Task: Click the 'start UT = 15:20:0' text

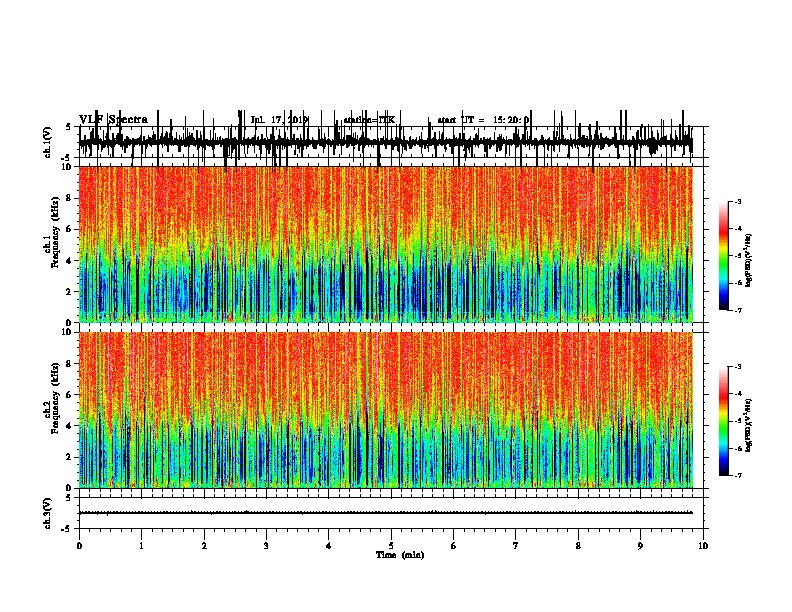Action: click(x=483, y=120)
